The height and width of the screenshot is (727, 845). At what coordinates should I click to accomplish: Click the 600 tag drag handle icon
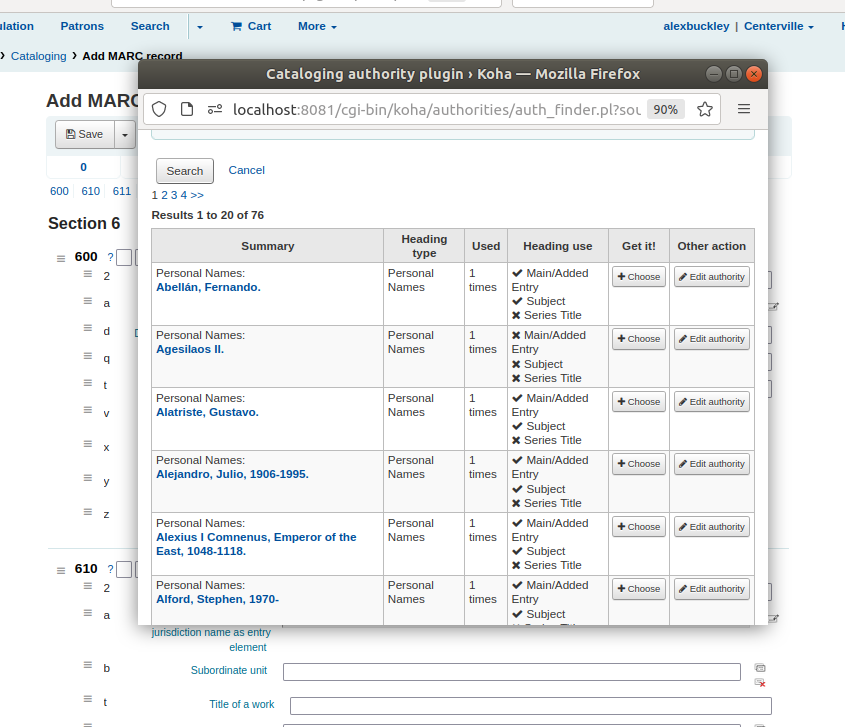[x=61, y=259]
